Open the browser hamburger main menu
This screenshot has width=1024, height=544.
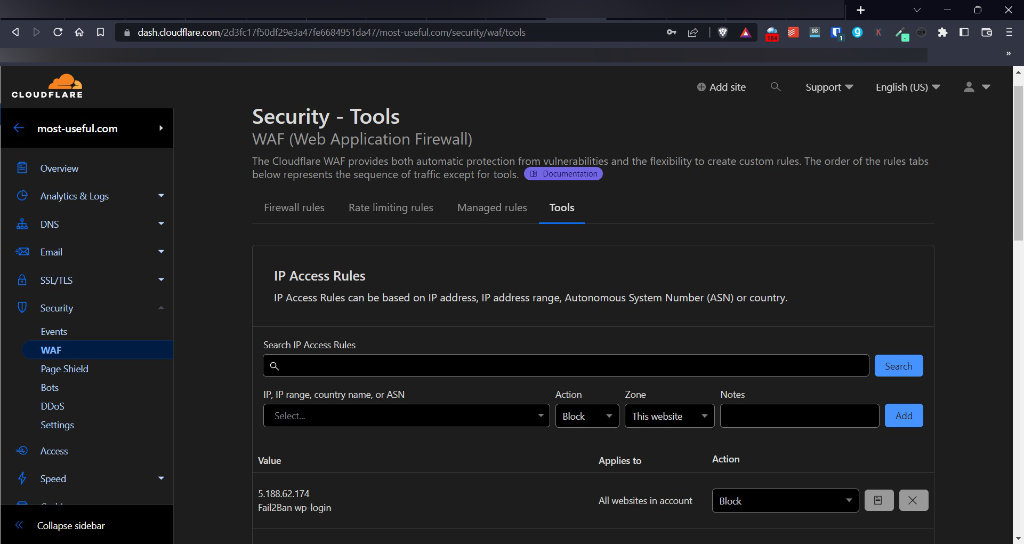coord(1009,32)
